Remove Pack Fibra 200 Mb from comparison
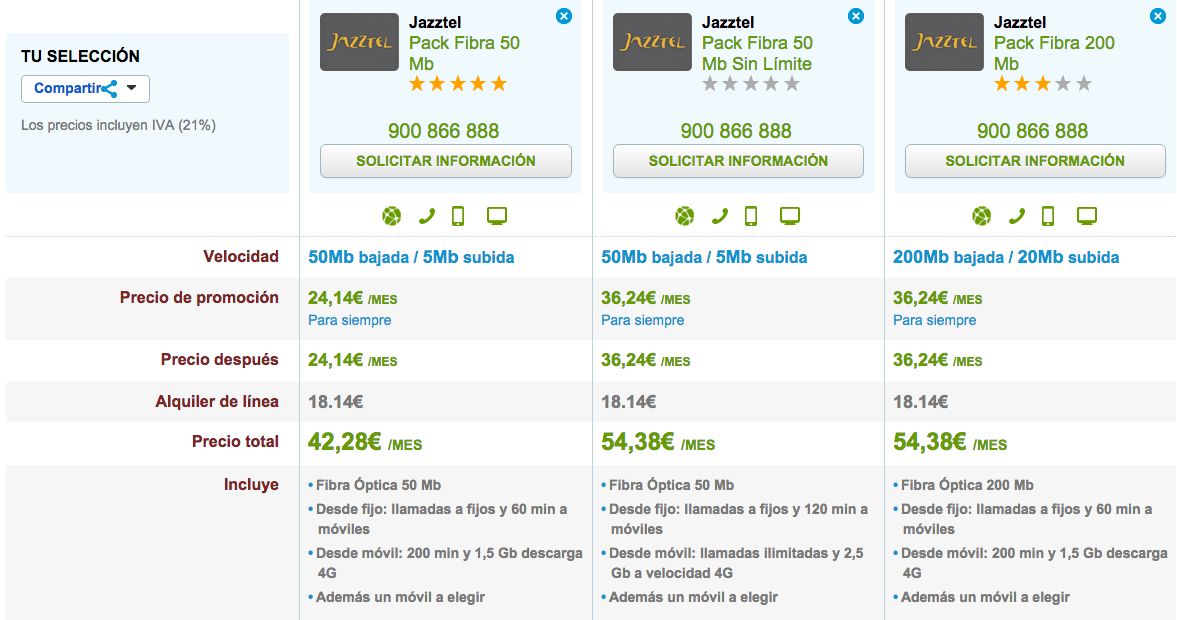Image resolution: width=1177 pixels, height=620 pixels. point(1157,16)
